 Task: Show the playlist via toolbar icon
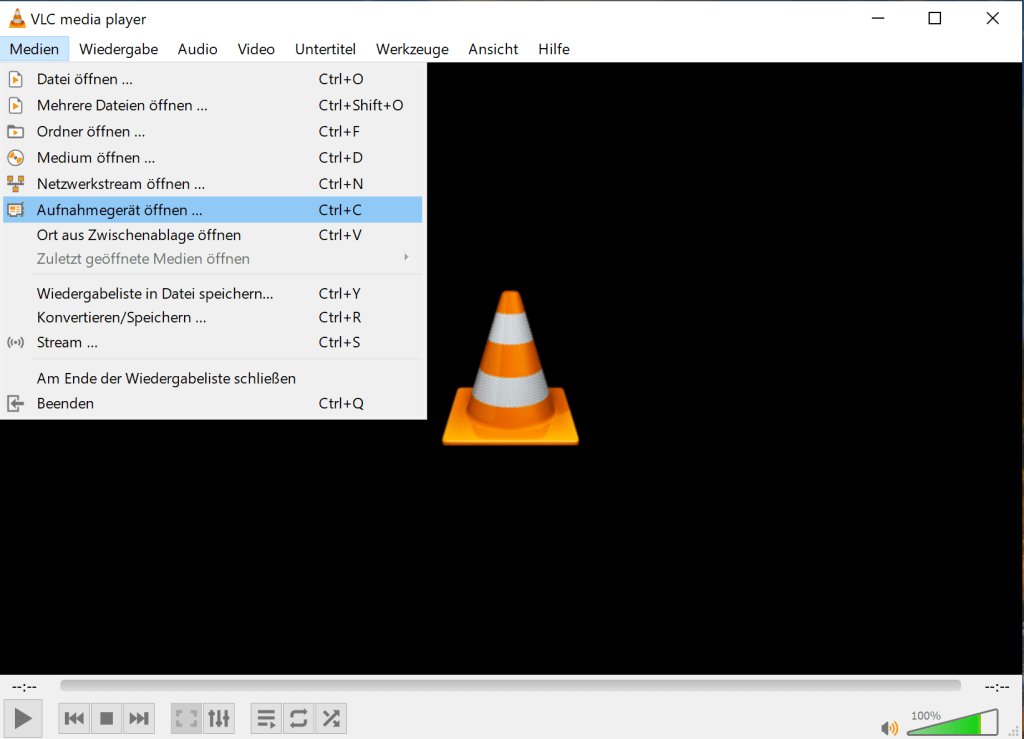click(266, 718)
